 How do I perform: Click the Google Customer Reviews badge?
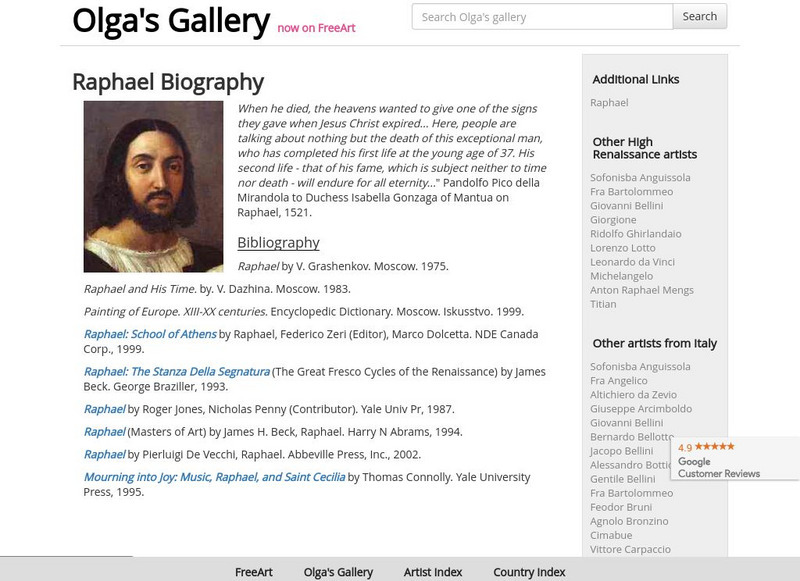point(735,459)
